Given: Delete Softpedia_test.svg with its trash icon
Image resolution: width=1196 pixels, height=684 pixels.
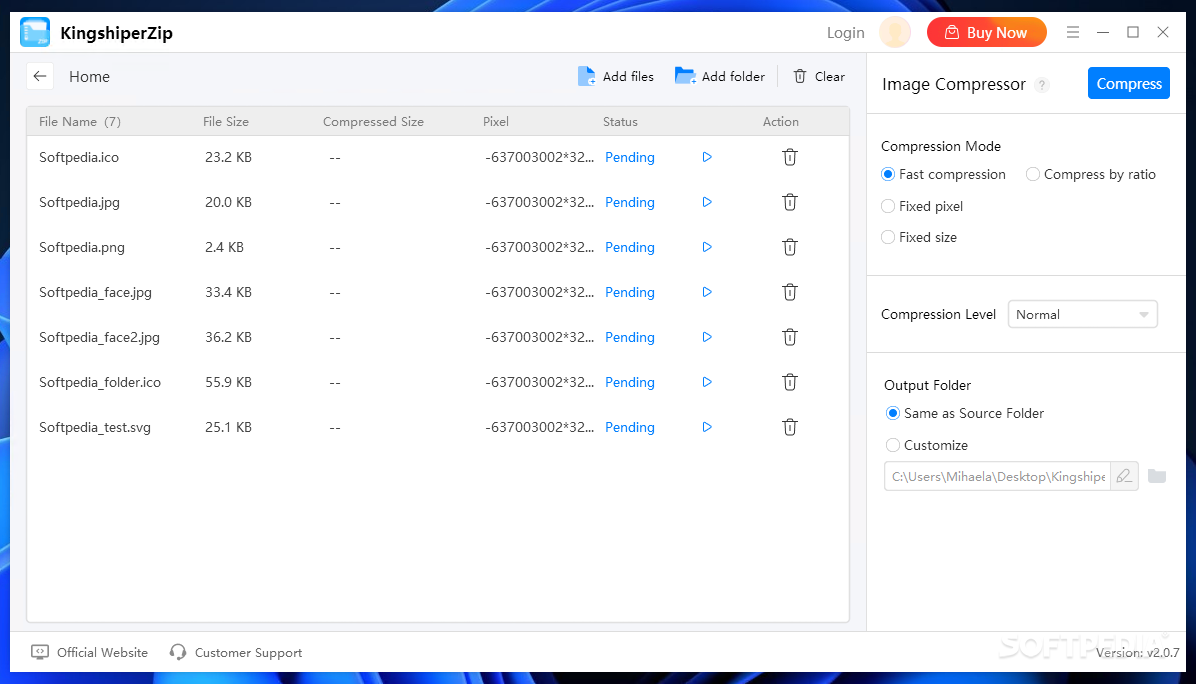Looking at the screenshot, I should point(789,427).
